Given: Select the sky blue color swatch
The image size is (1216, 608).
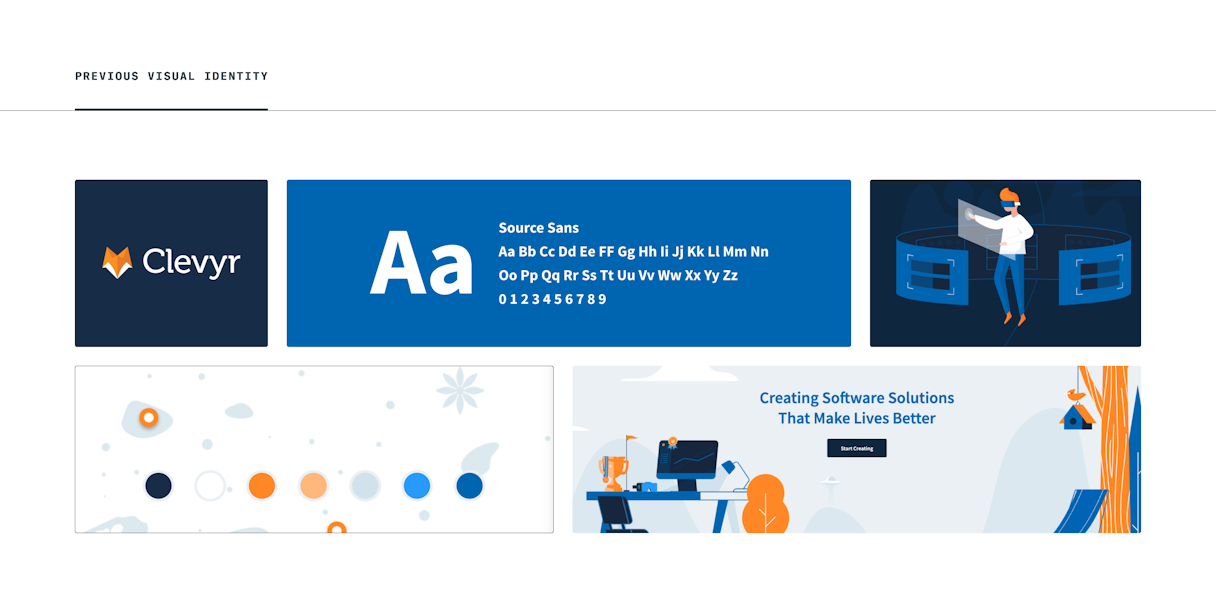Looking at the screenshot, I should [417, 486].
